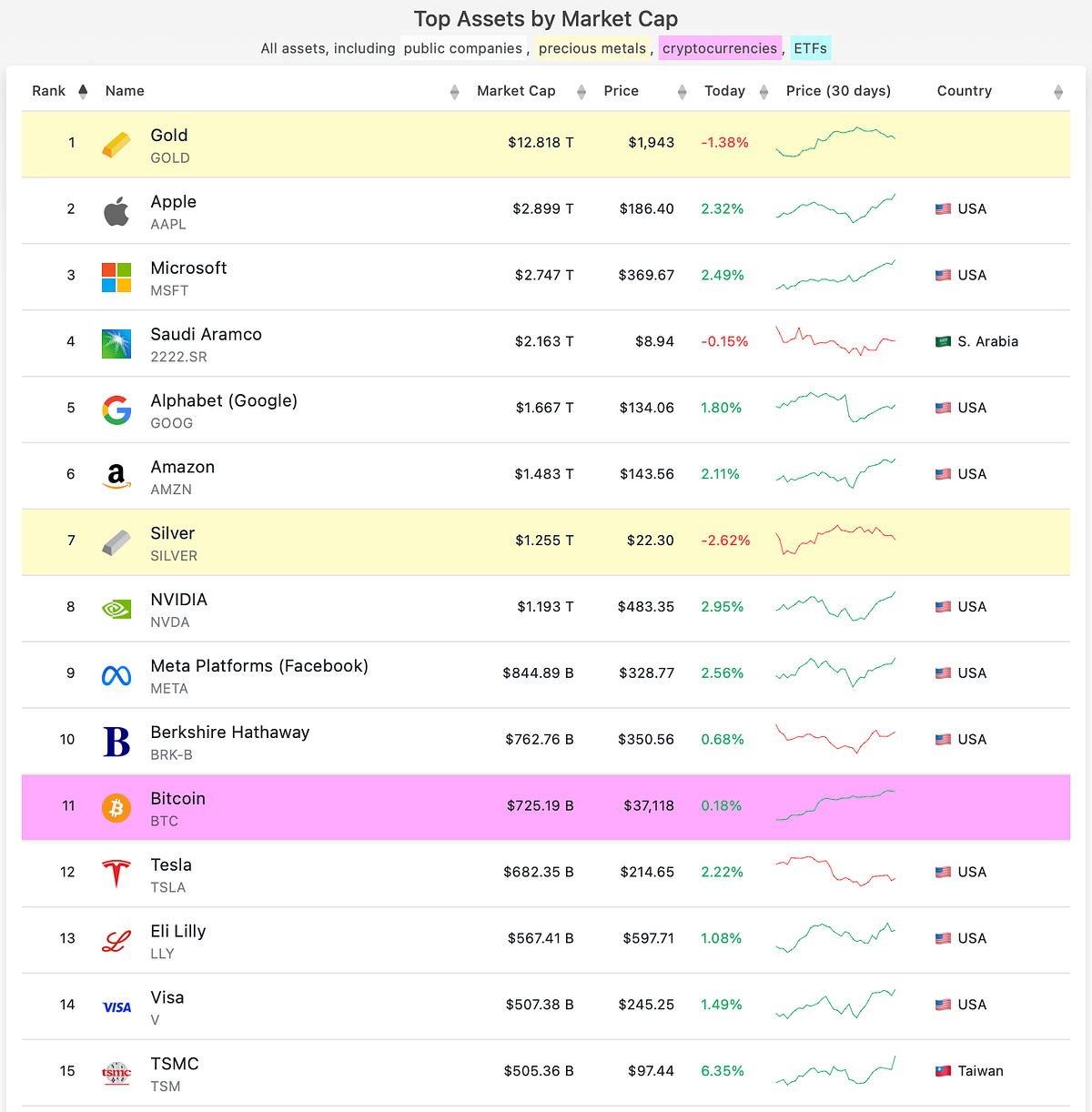Click the Tesla logo icon

point(116,874)
